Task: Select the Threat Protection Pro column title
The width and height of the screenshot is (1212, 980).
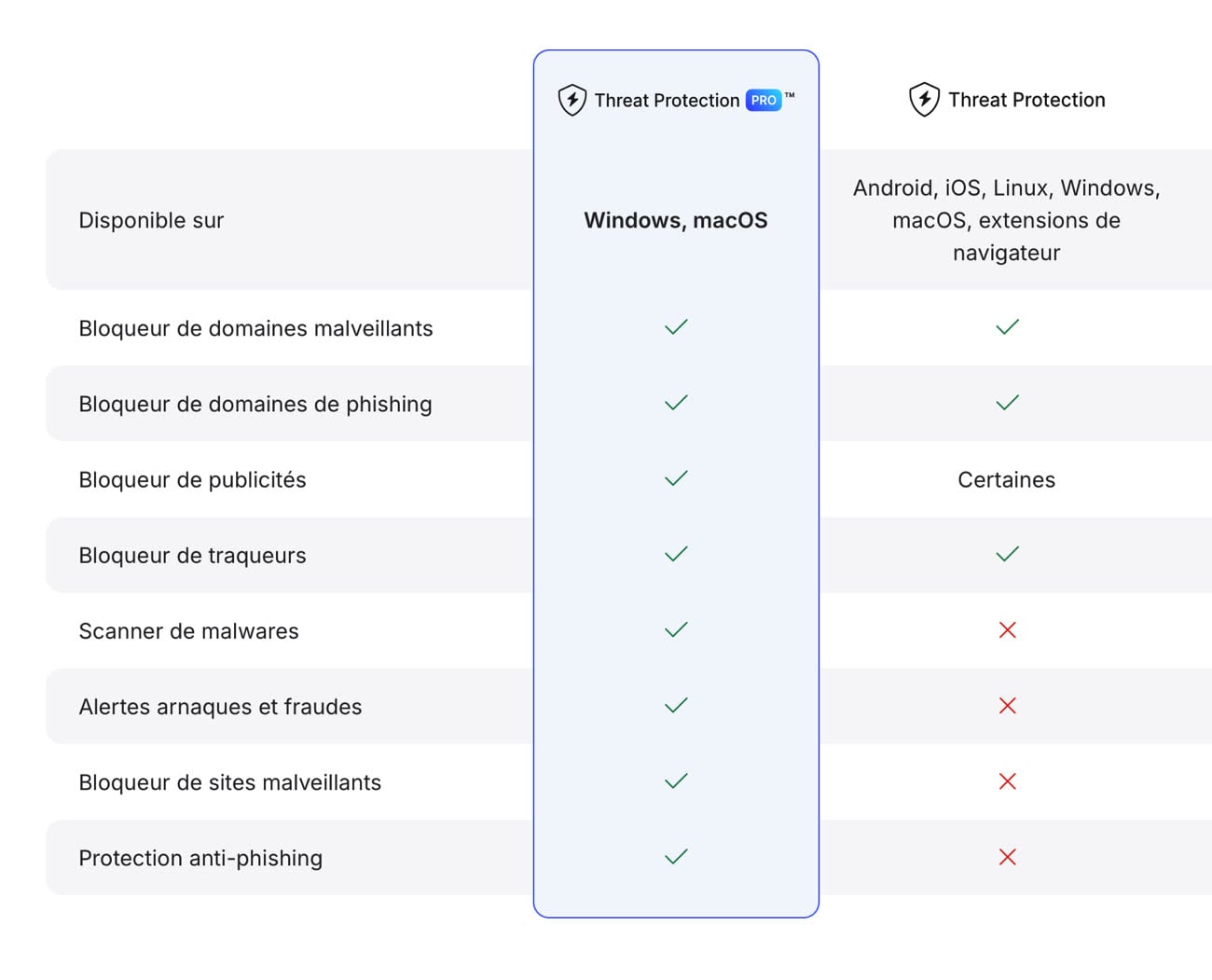Action: [x=667, y=101]
